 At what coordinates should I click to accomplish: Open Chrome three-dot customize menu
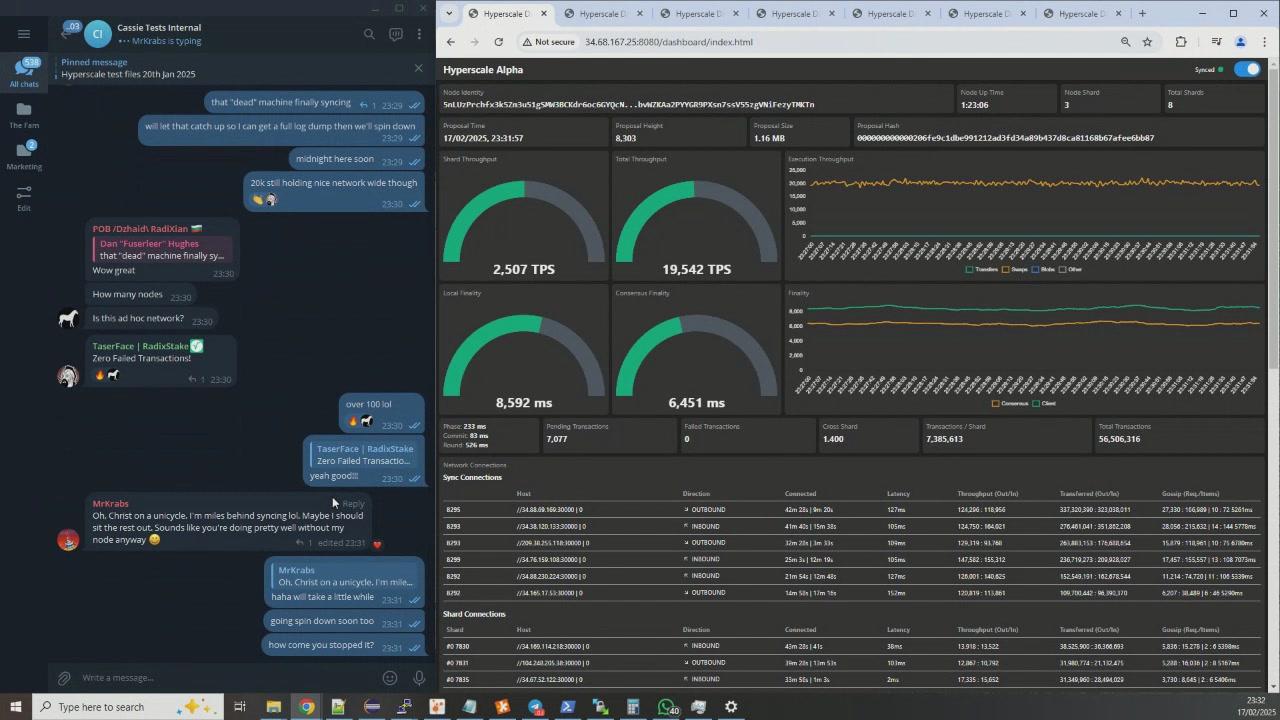[x=1263, y=42]
